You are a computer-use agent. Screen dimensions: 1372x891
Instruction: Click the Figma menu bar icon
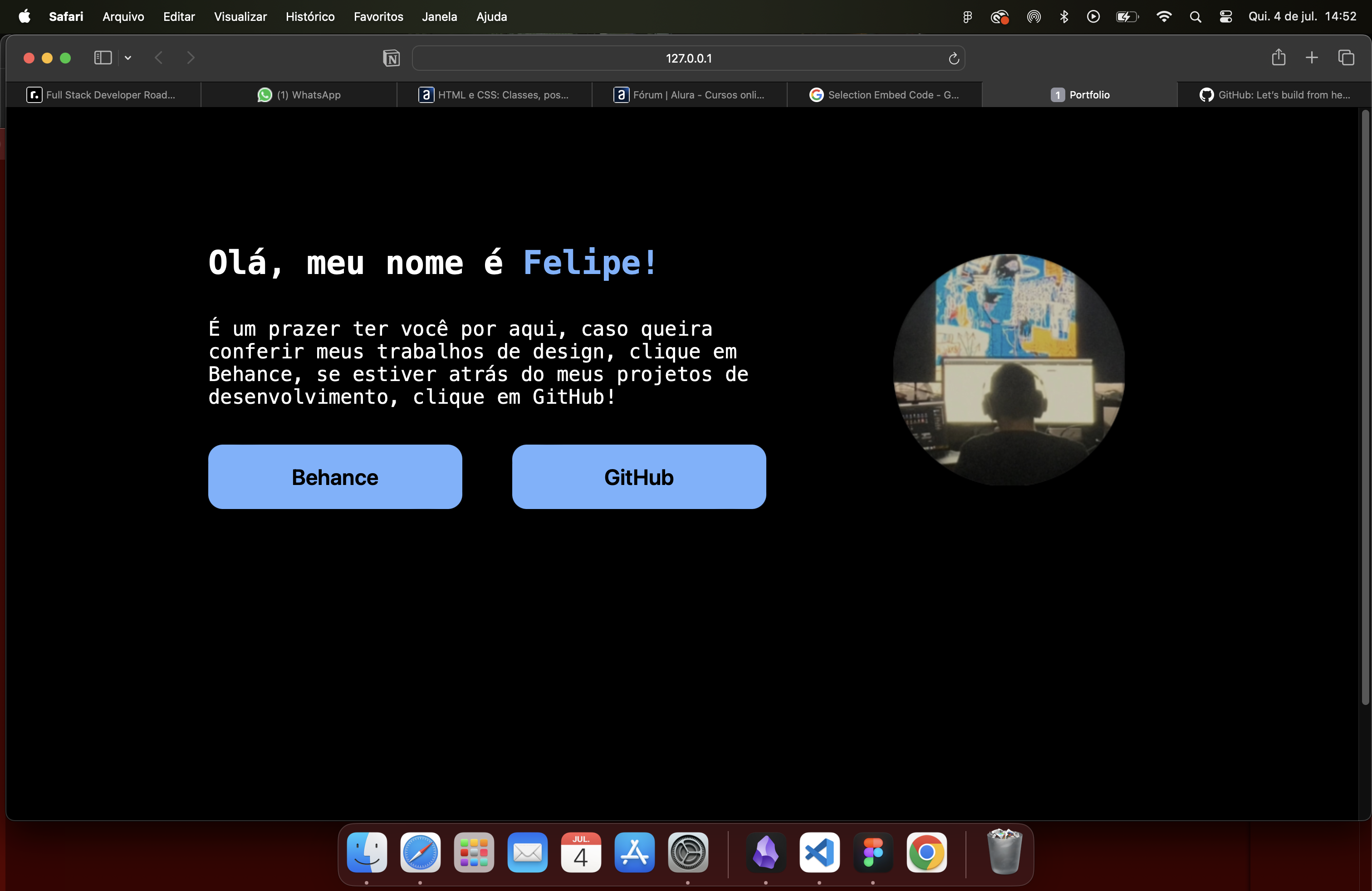tap(967, 17)
